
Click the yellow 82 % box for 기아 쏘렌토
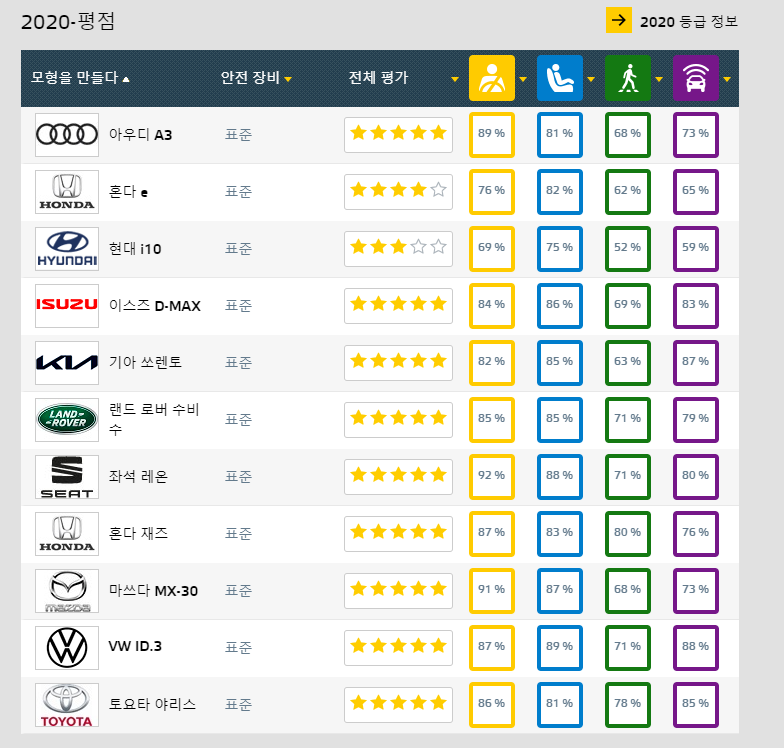click(x=492, y=363)
